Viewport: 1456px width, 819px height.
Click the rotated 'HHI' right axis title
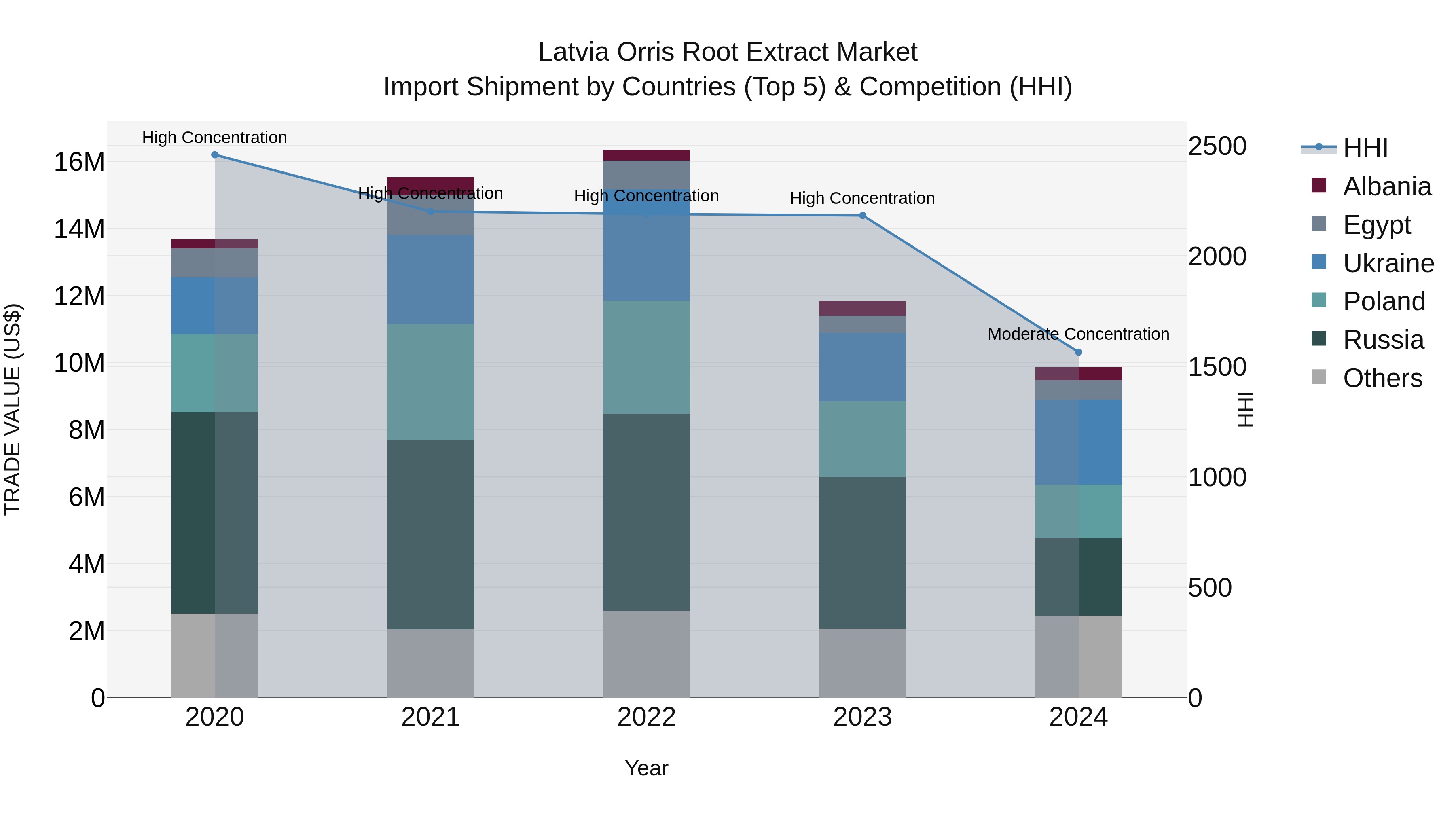point(1246,409)
